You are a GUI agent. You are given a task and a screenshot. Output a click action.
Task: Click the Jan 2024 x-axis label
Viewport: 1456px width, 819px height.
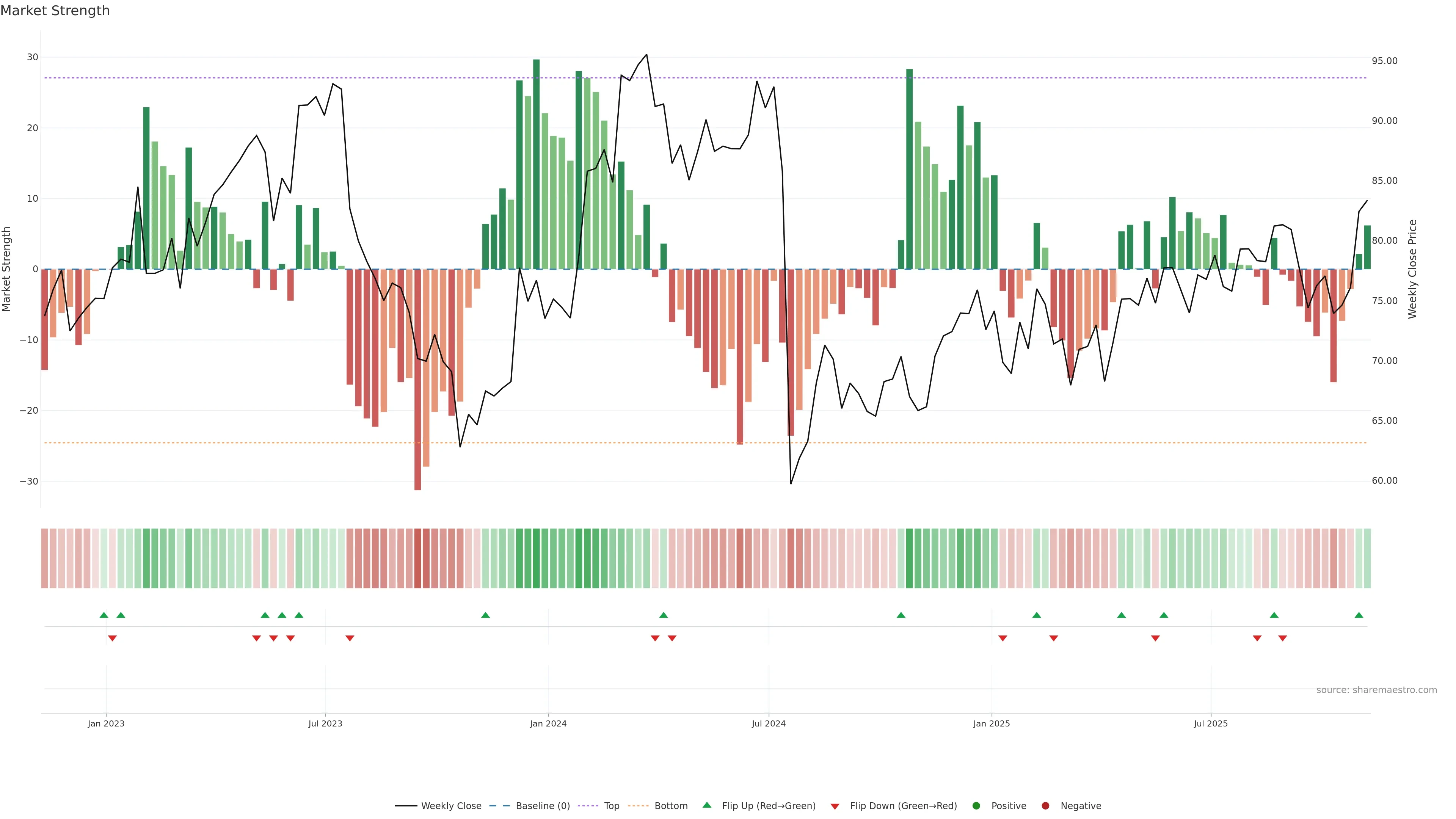548,723
